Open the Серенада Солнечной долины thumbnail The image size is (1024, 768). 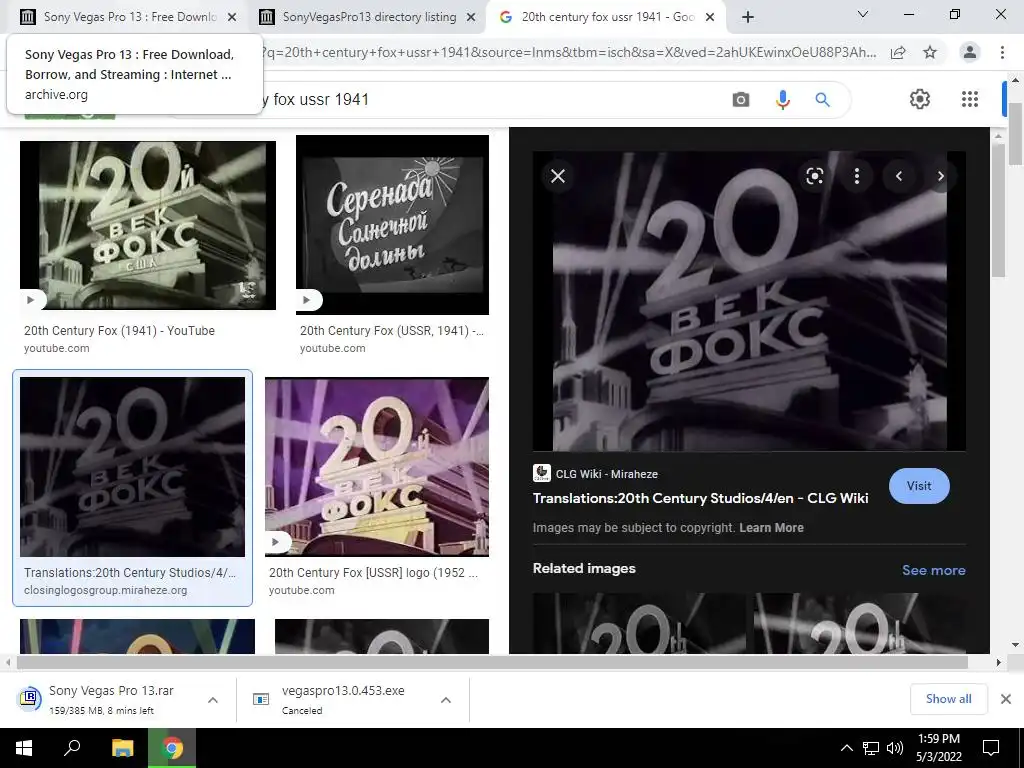click(392, 225)
